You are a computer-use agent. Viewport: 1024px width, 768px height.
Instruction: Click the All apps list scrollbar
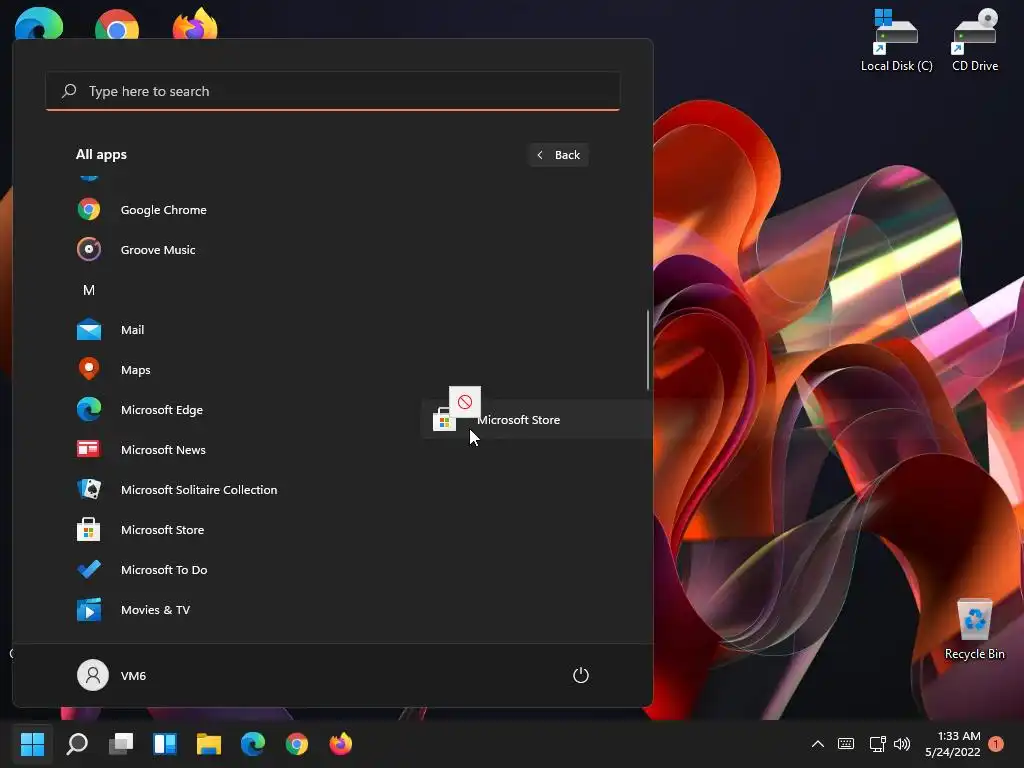[x=648, y=349]
